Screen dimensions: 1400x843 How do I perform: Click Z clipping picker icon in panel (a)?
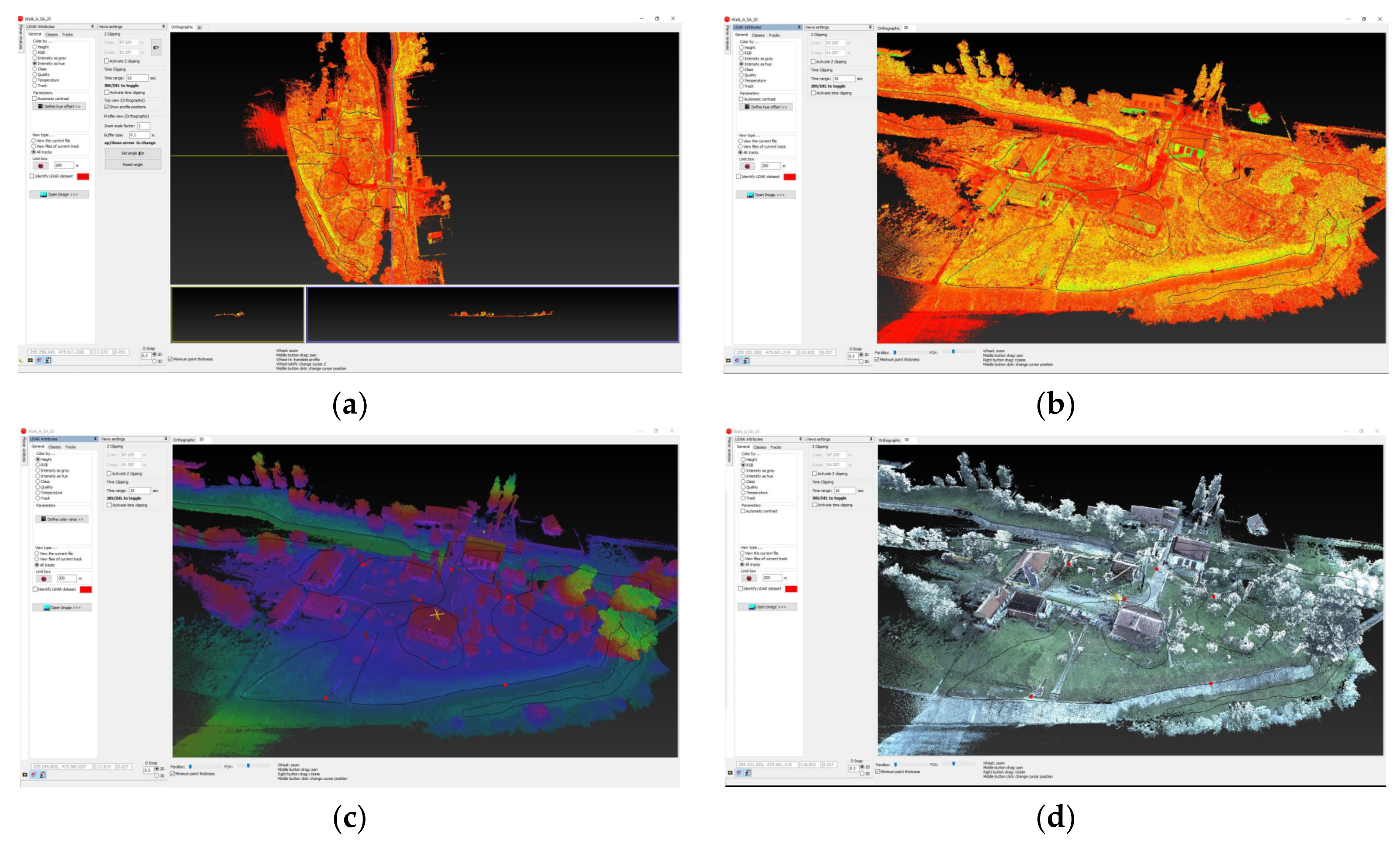(x=156, y=47)
